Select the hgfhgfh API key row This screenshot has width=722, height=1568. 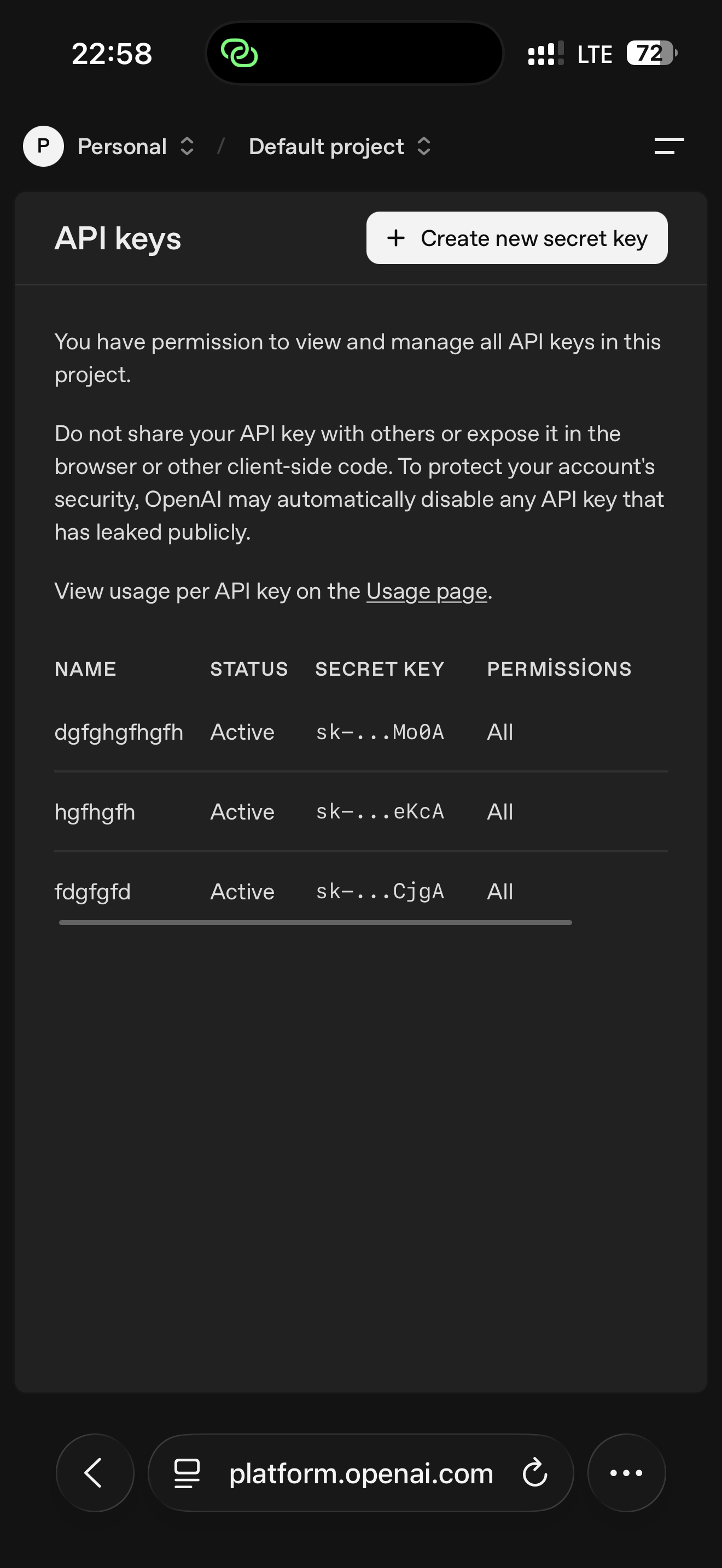click(x=360, y=811)
